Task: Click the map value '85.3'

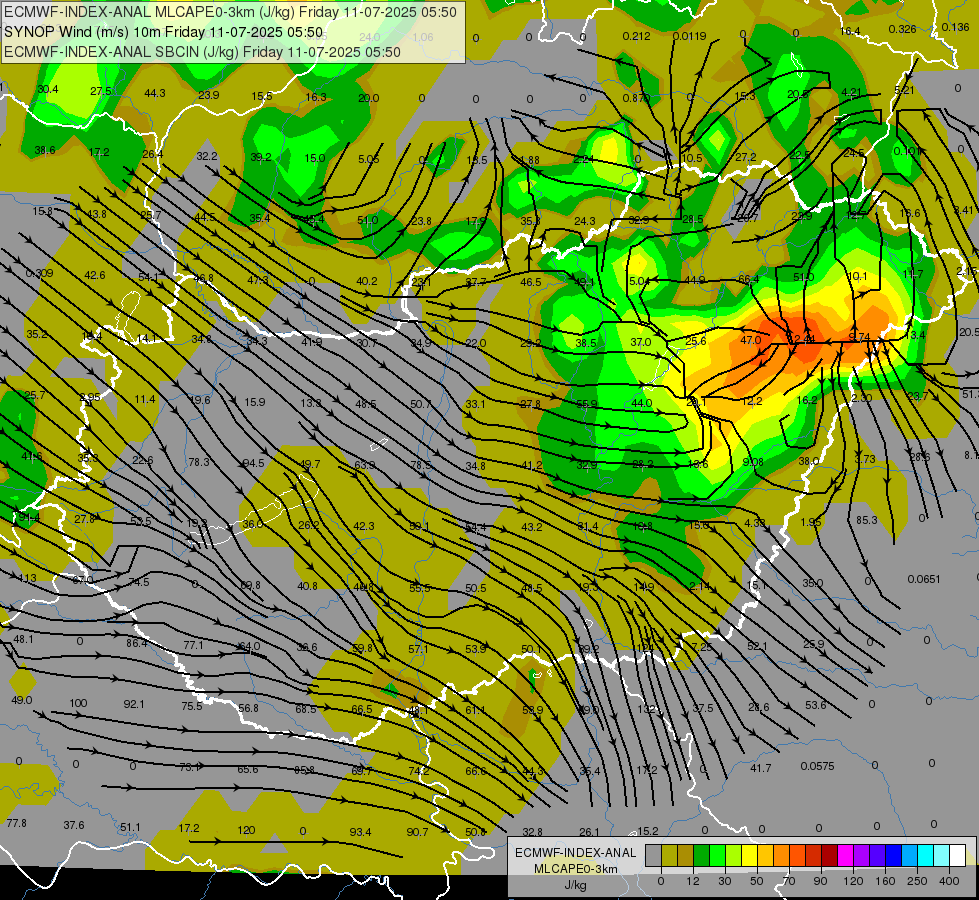Action: point(867,520)
